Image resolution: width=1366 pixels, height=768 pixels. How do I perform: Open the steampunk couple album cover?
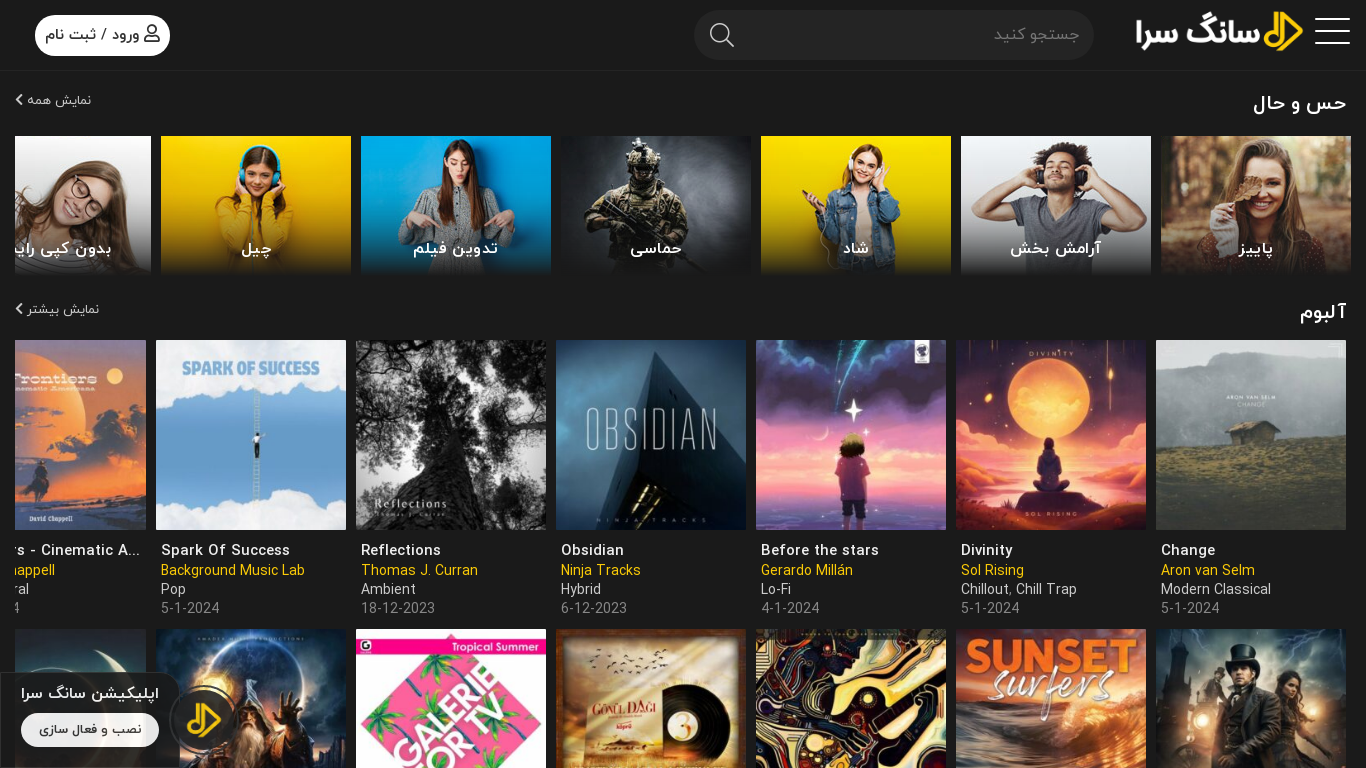tap(1251, 698)
